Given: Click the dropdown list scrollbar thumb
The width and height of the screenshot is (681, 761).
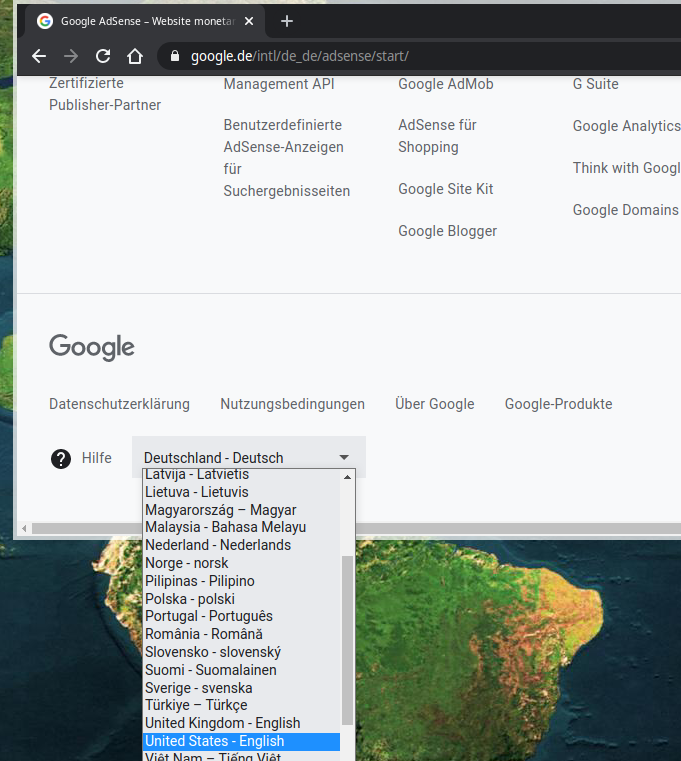Looking at the screenshot, I should (x=348, y=640).
